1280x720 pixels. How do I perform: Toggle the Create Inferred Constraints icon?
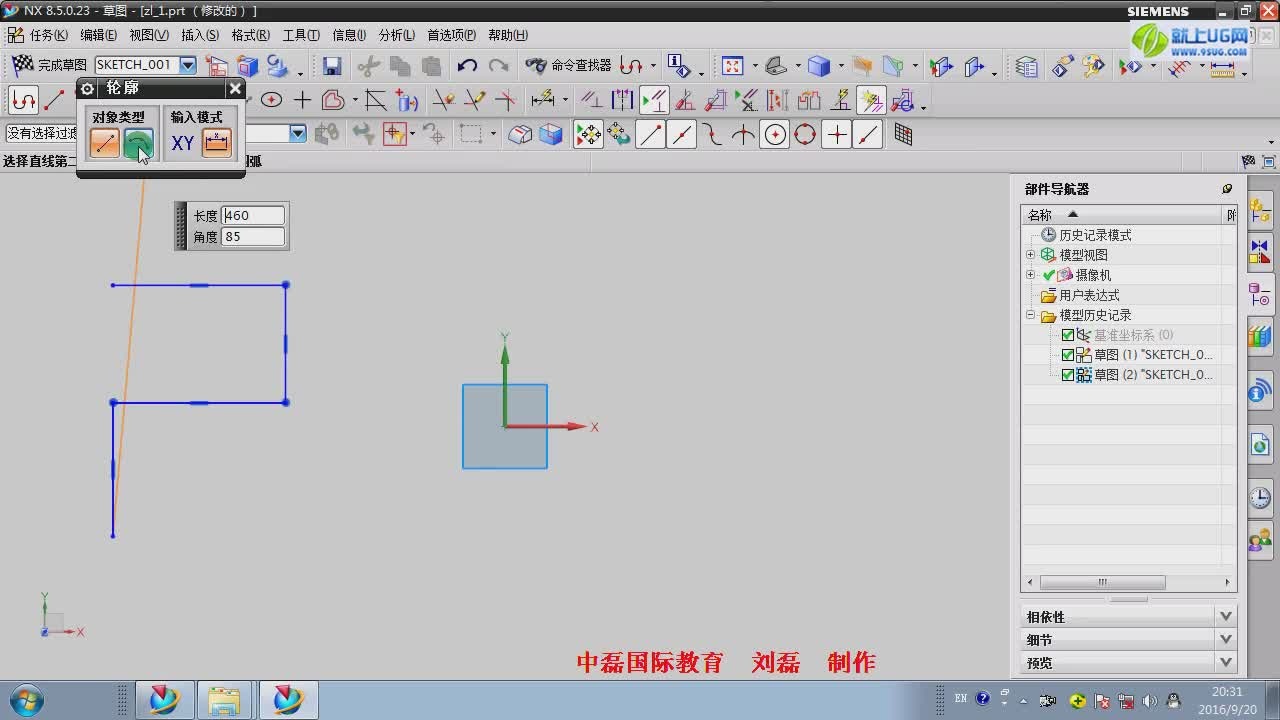coord(871,100)
